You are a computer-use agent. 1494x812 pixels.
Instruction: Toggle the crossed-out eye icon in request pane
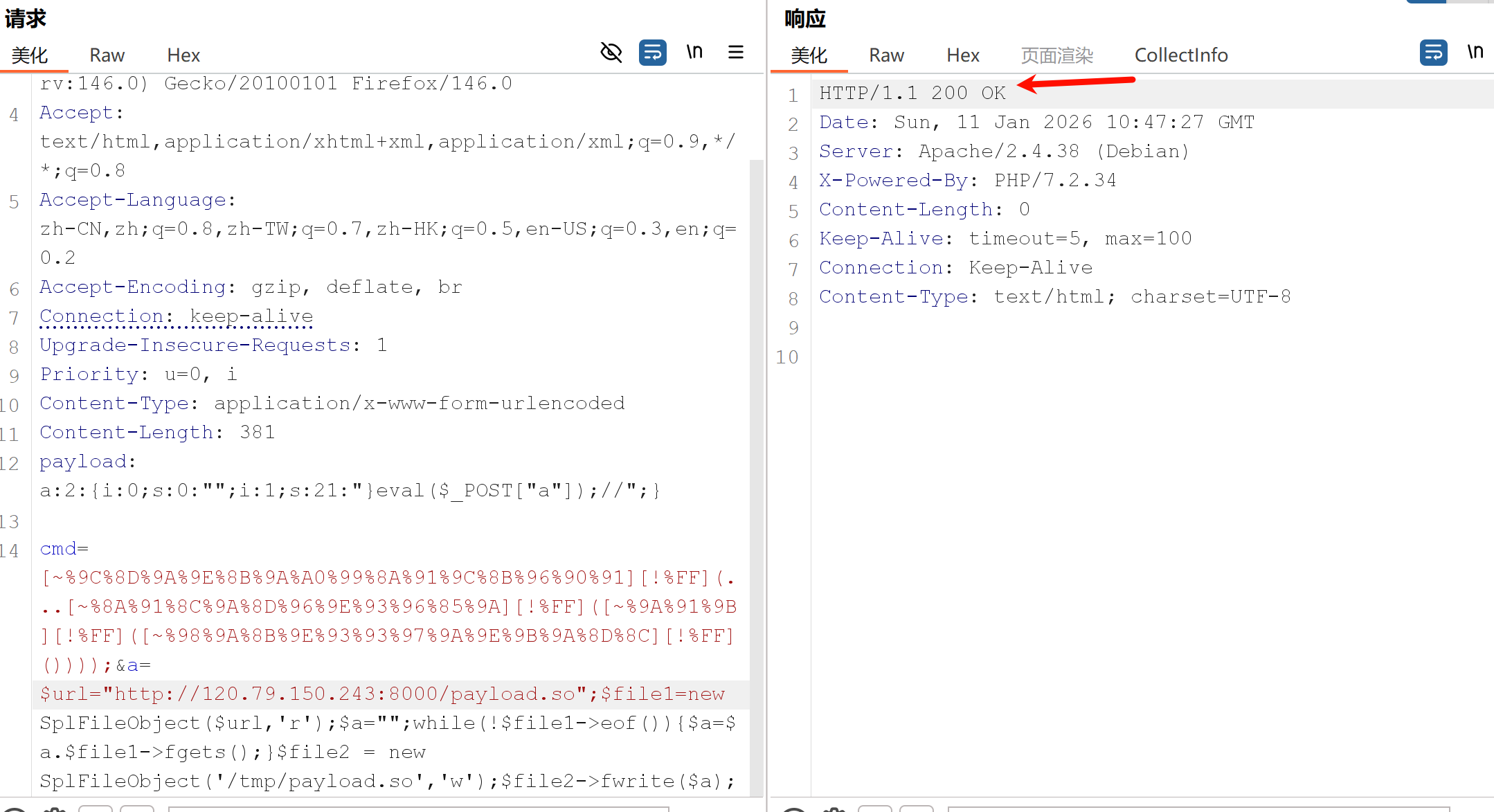click(611, 53)
